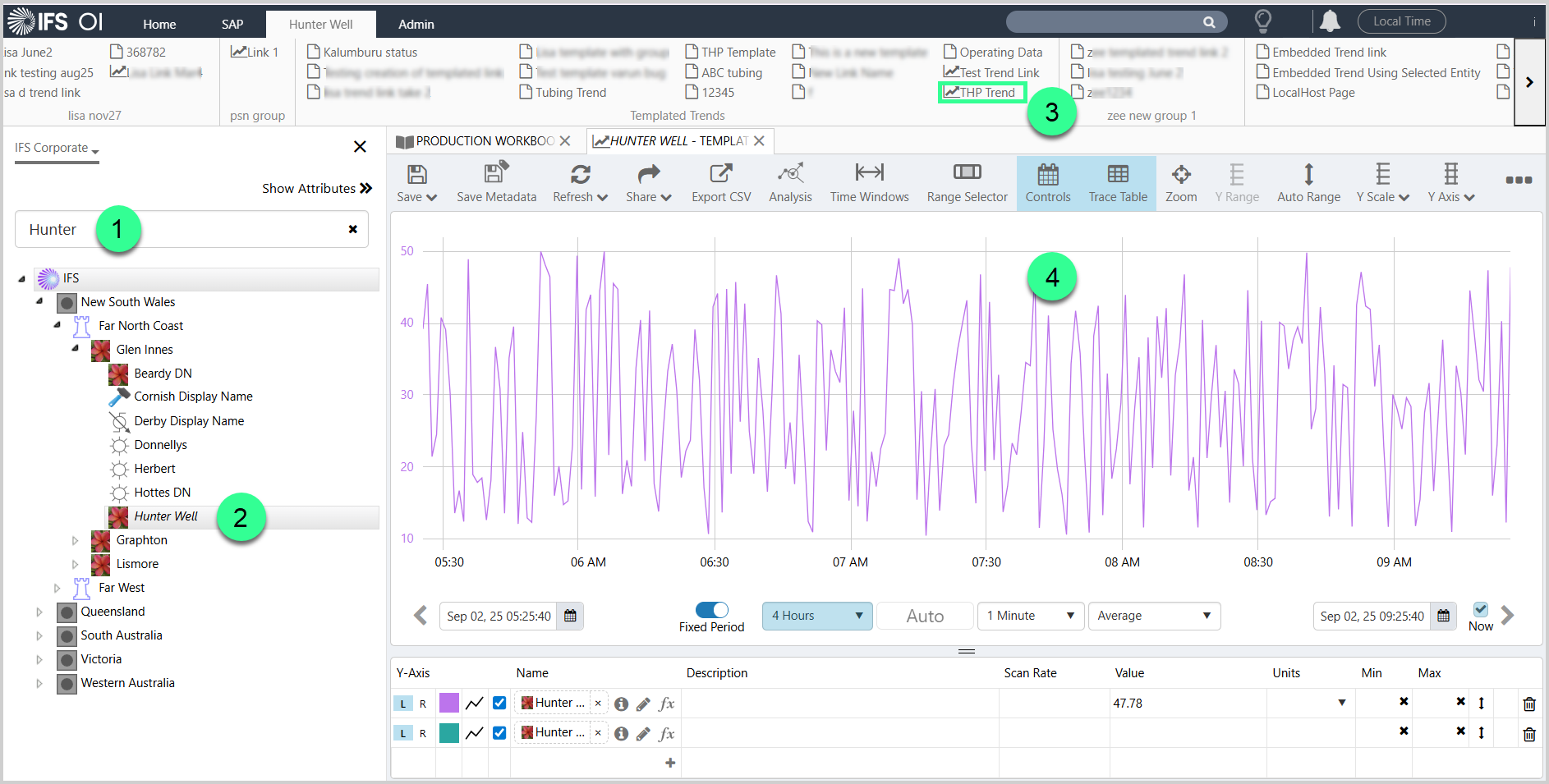Click the Export CSV icon
The height and width of the screenshot is (784, 1549).
[720, 174]
